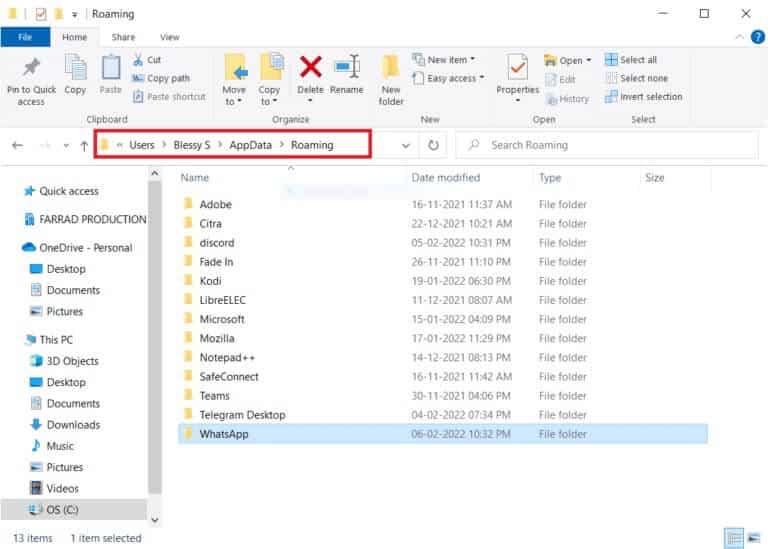Sort by the Name column header
Viewport: 768px width, 549px height.
click(x=194, y=178)
